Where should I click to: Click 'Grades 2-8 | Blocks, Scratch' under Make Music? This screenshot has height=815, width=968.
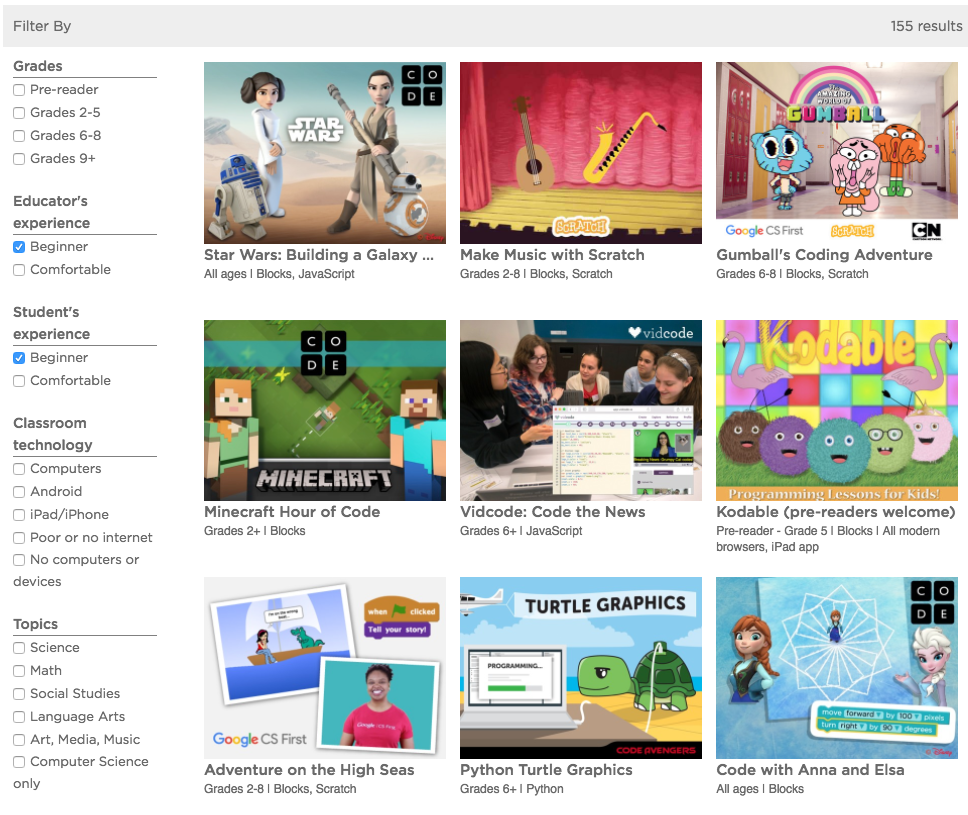tap(536, 274)
